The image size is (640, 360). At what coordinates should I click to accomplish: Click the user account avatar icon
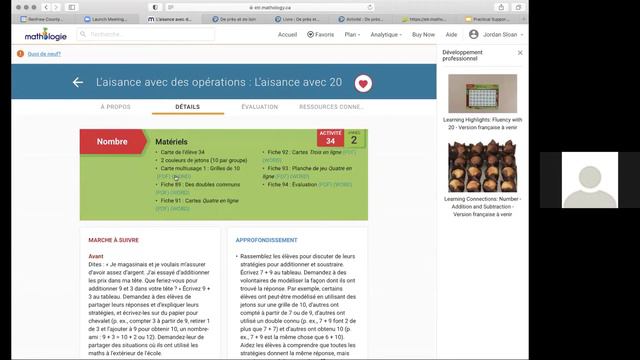[473, 34]
